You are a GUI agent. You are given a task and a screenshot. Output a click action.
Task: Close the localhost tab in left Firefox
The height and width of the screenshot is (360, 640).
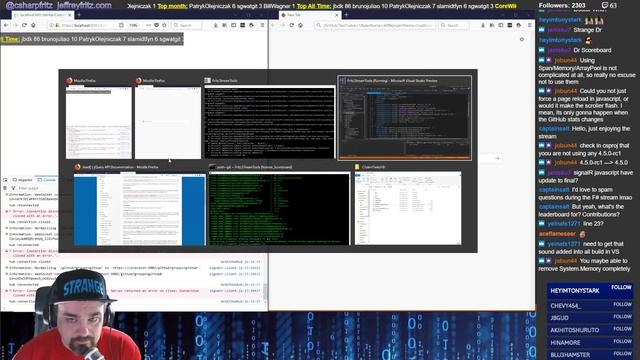pos(70,15)
